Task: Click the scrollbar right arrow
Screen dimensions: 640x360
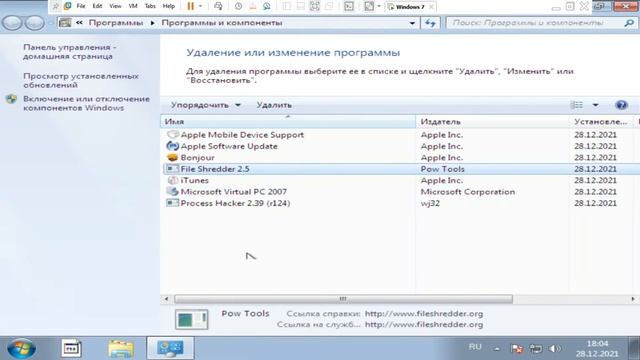Action: click(x=633, y=299)
